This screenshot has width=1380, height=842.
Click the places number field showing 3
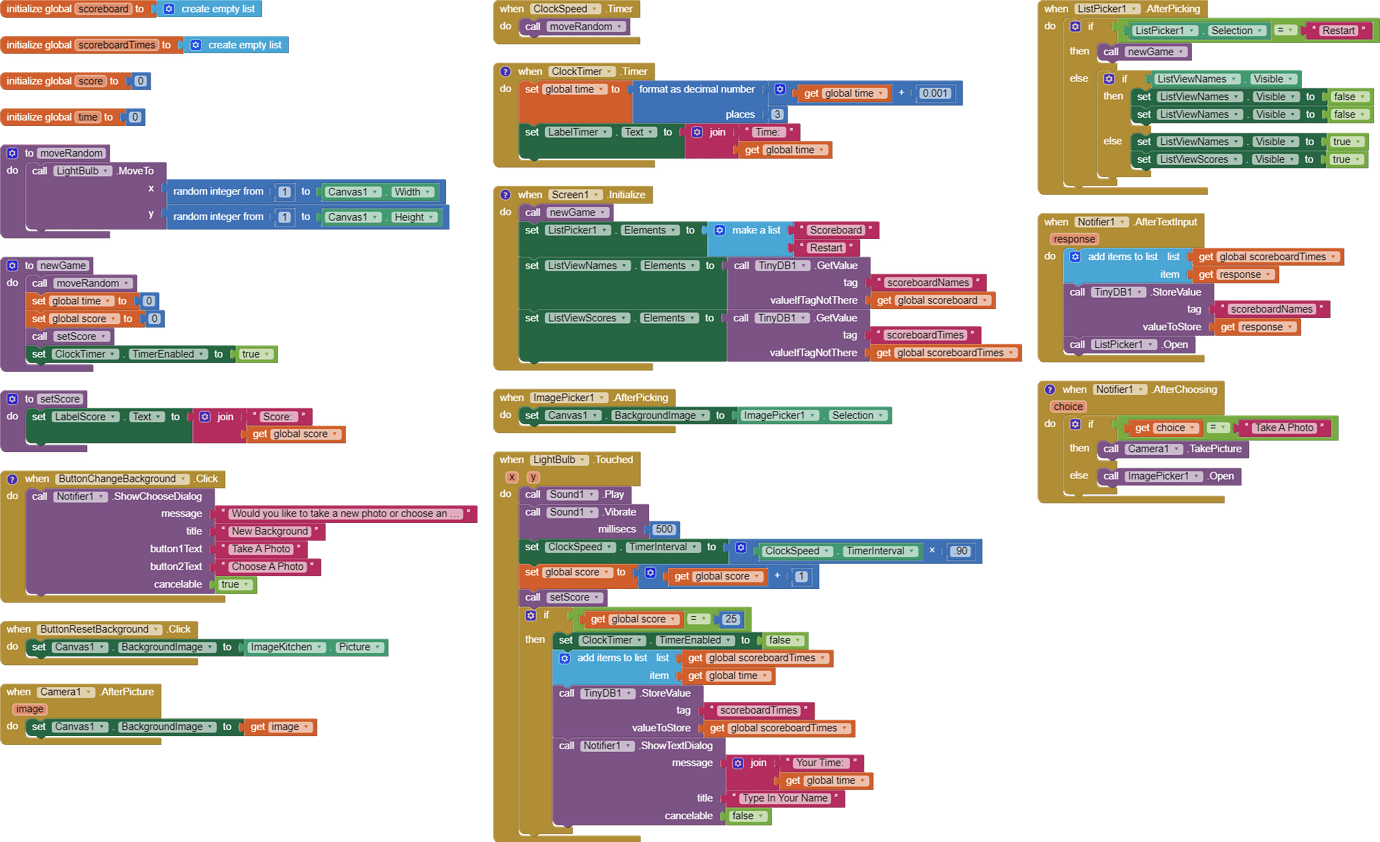coord(777,115)
